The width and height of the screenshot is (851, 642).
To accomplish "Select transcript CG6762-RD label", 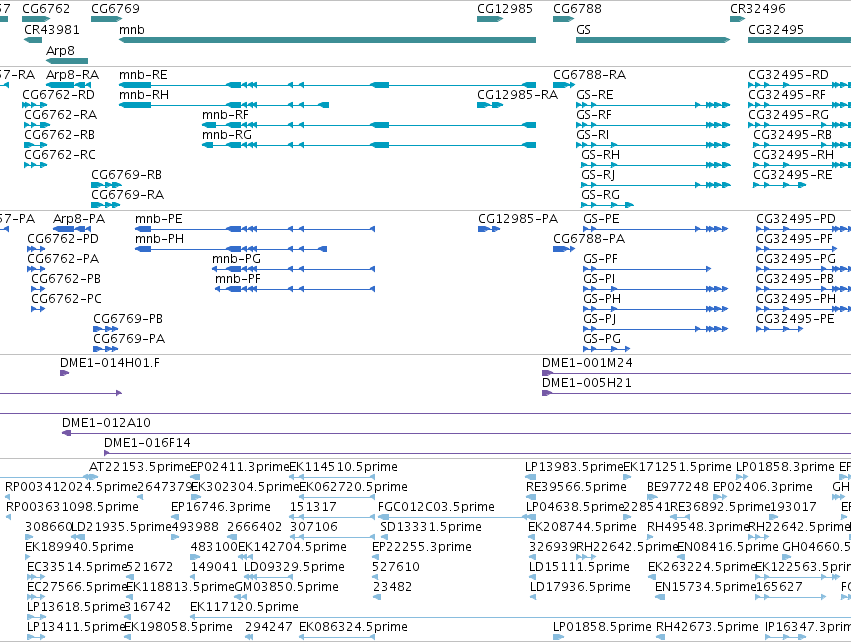I will click(x=59, y=95).
